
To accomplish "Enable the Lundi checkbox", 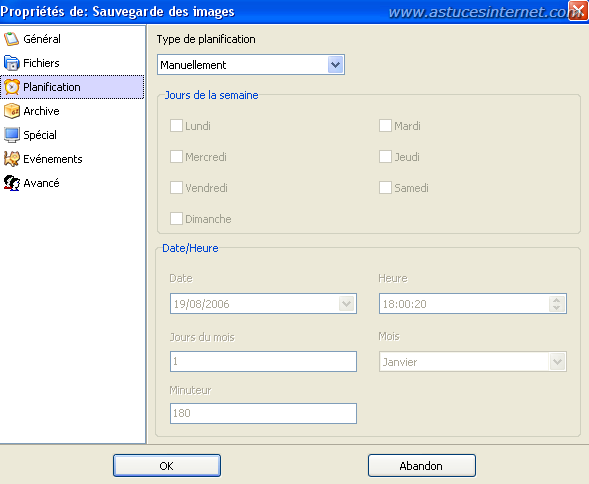I will click(x=176, y=126).
